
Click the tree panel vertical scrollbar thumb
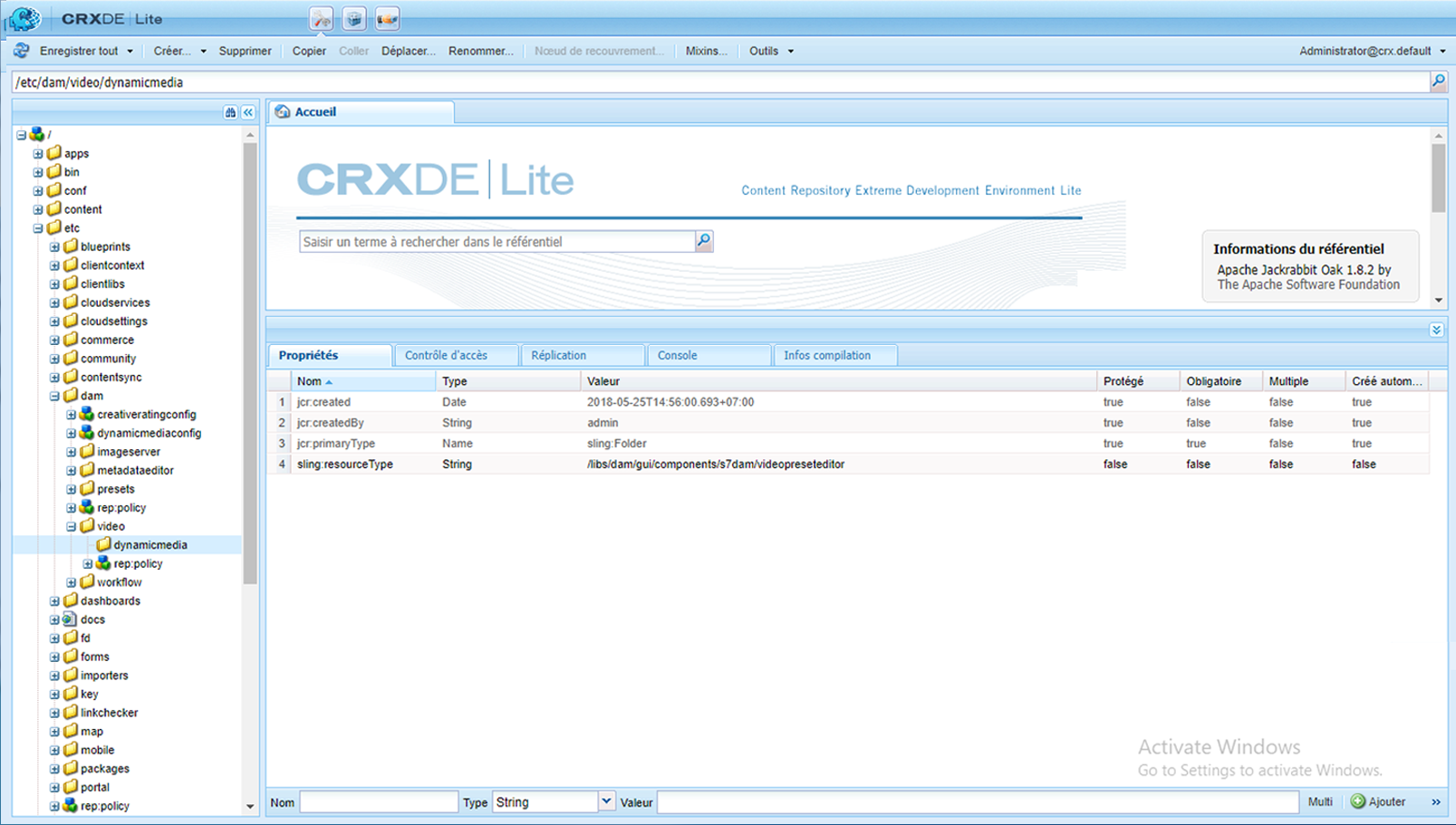pyautogui.click(x=250, y=362)
